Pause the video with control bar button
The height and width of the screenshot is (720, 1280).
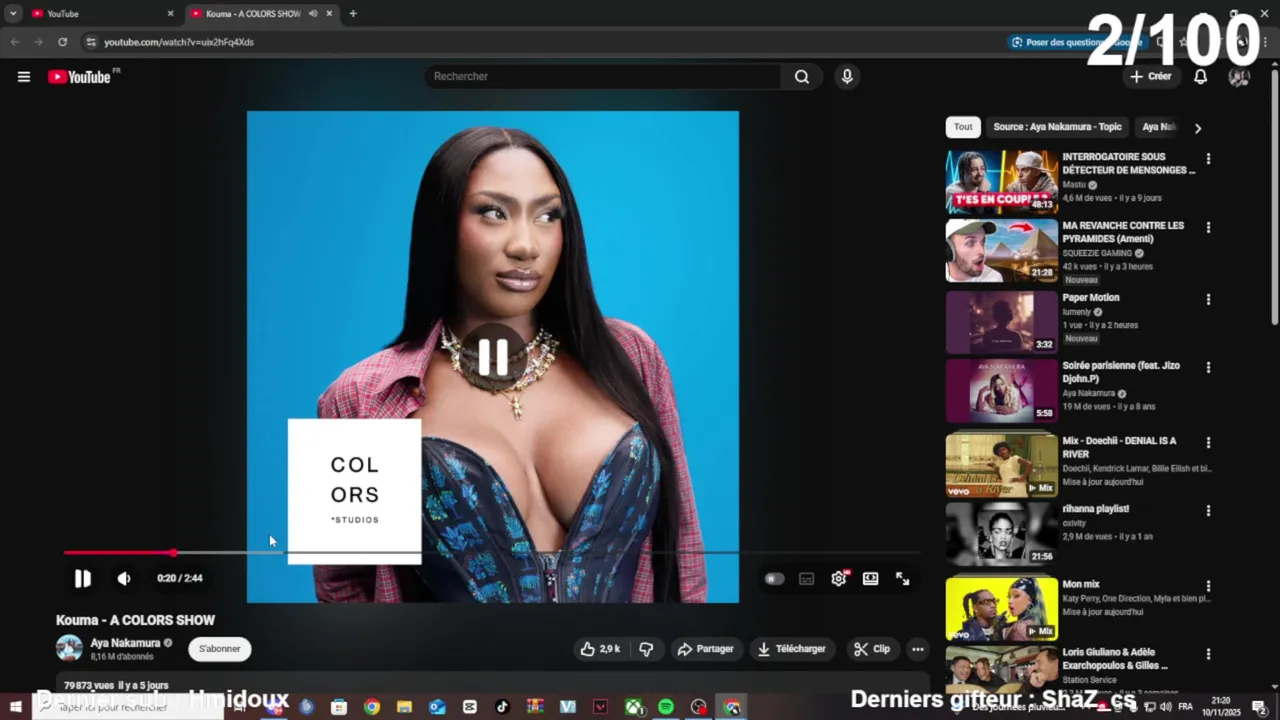pos(82,578)
